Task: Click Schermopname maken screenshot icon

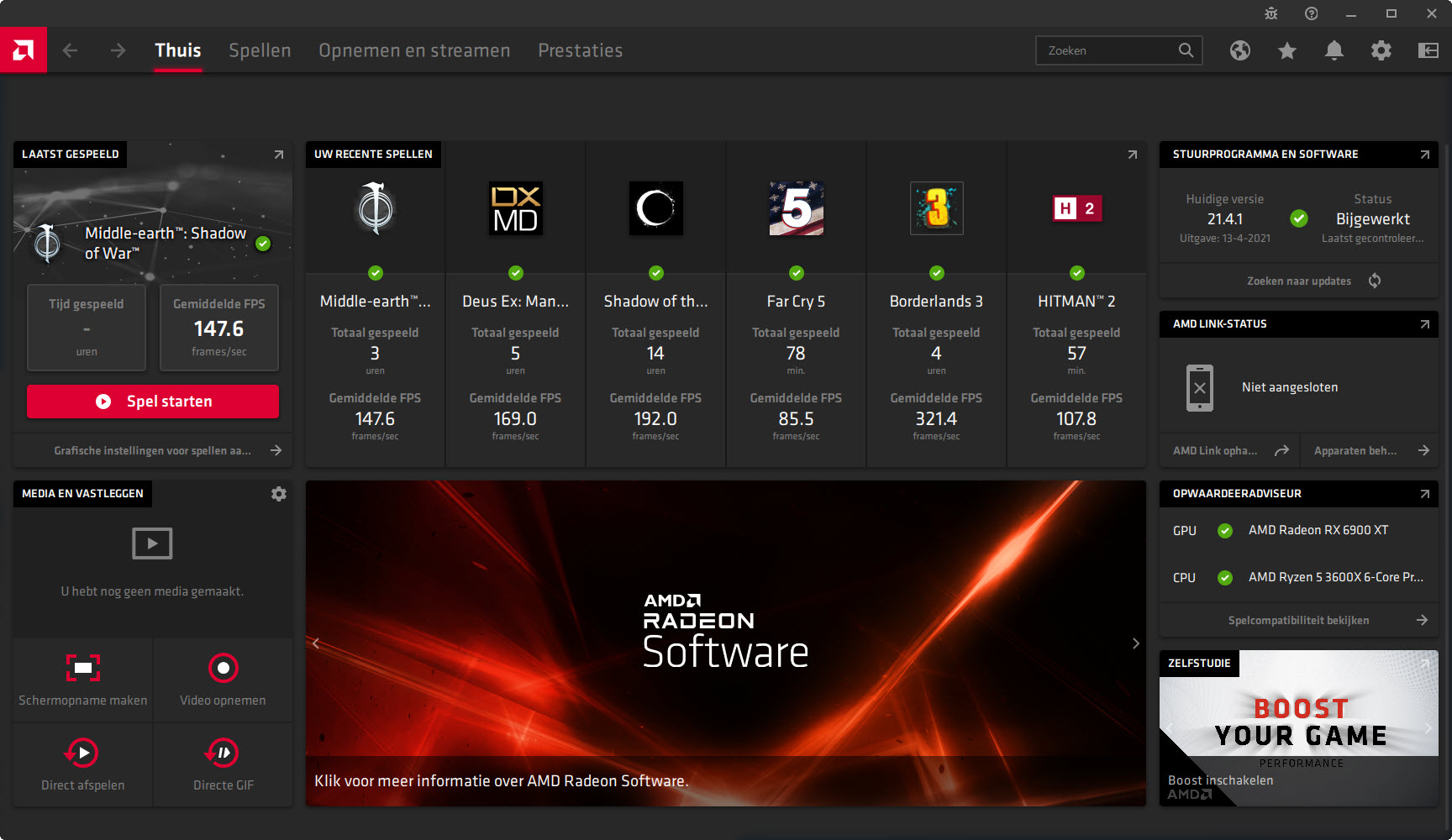Action: pos(83,669)
